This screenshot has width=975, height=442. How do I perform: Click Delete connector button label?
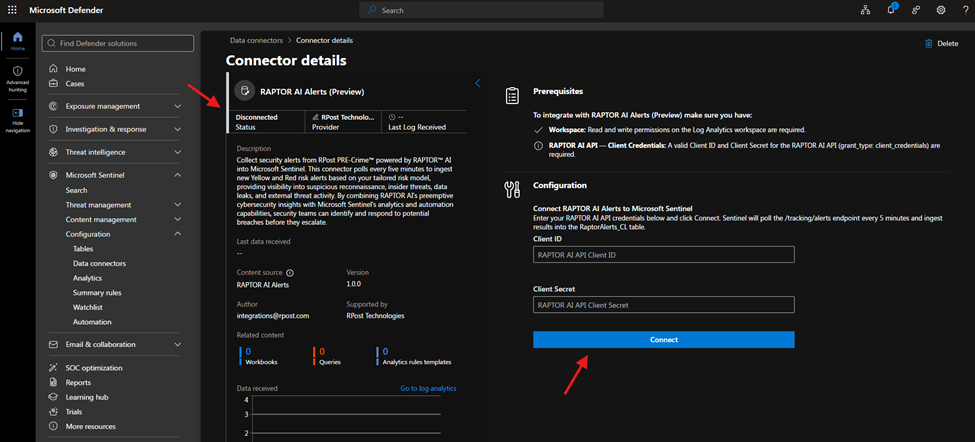(x=948, y=44)
